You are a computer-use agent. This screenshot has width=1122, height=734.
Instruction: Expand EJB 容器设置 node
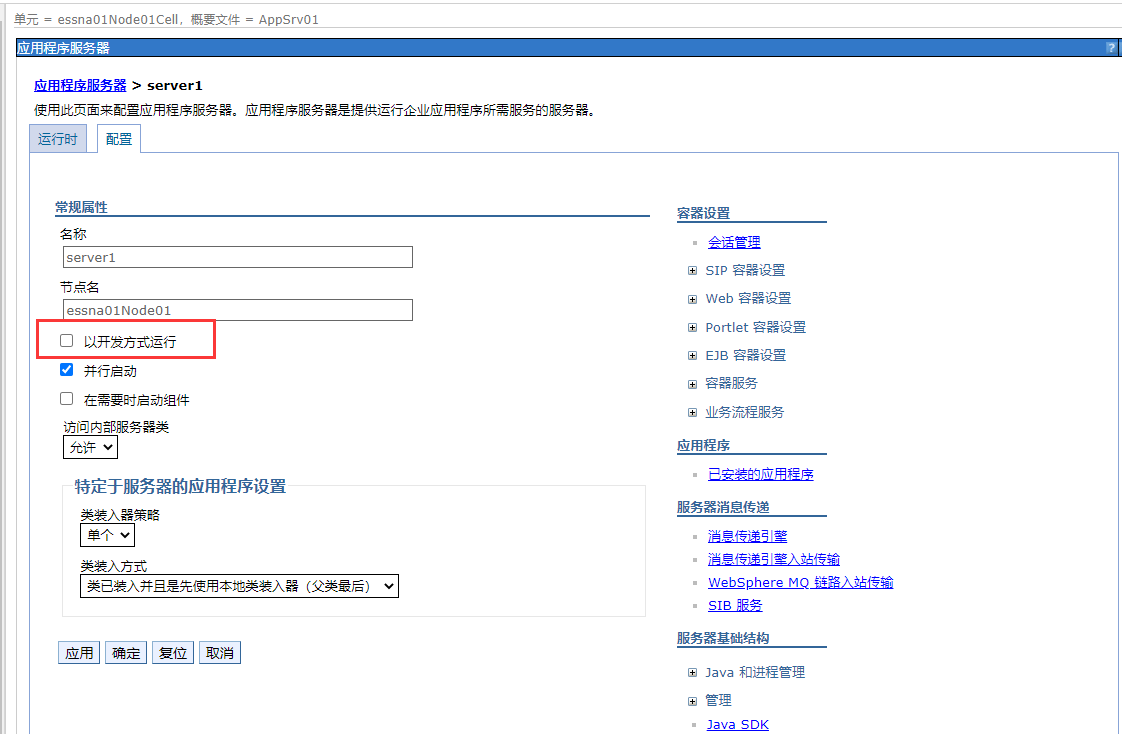point(692,355)
